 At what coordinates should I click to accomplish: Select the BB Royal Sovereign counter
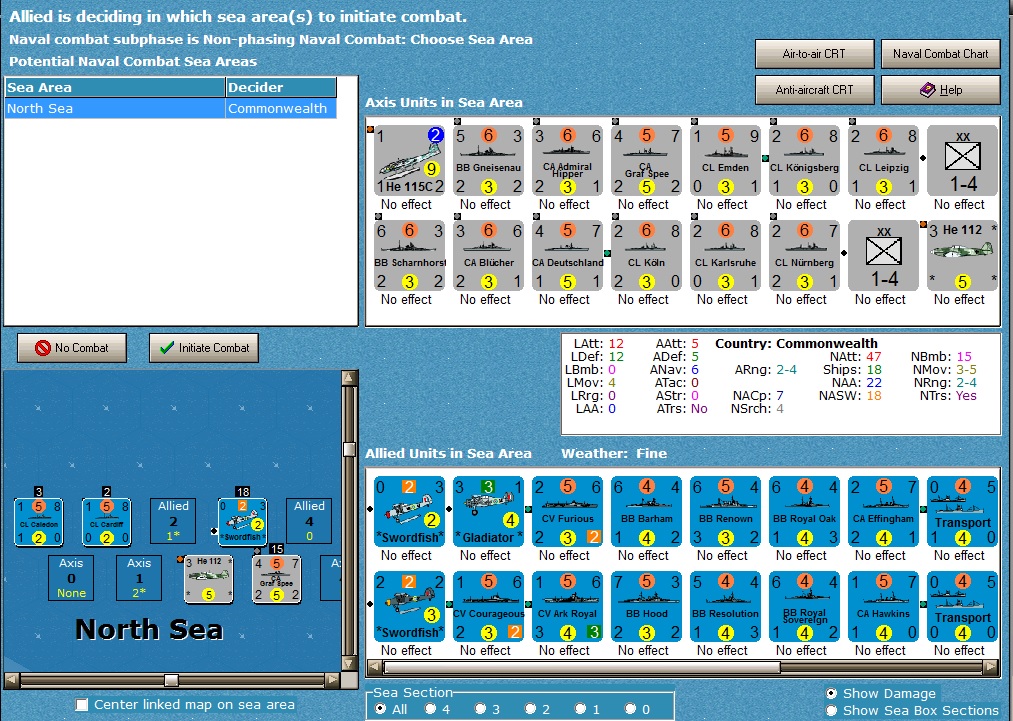point(804,606)
